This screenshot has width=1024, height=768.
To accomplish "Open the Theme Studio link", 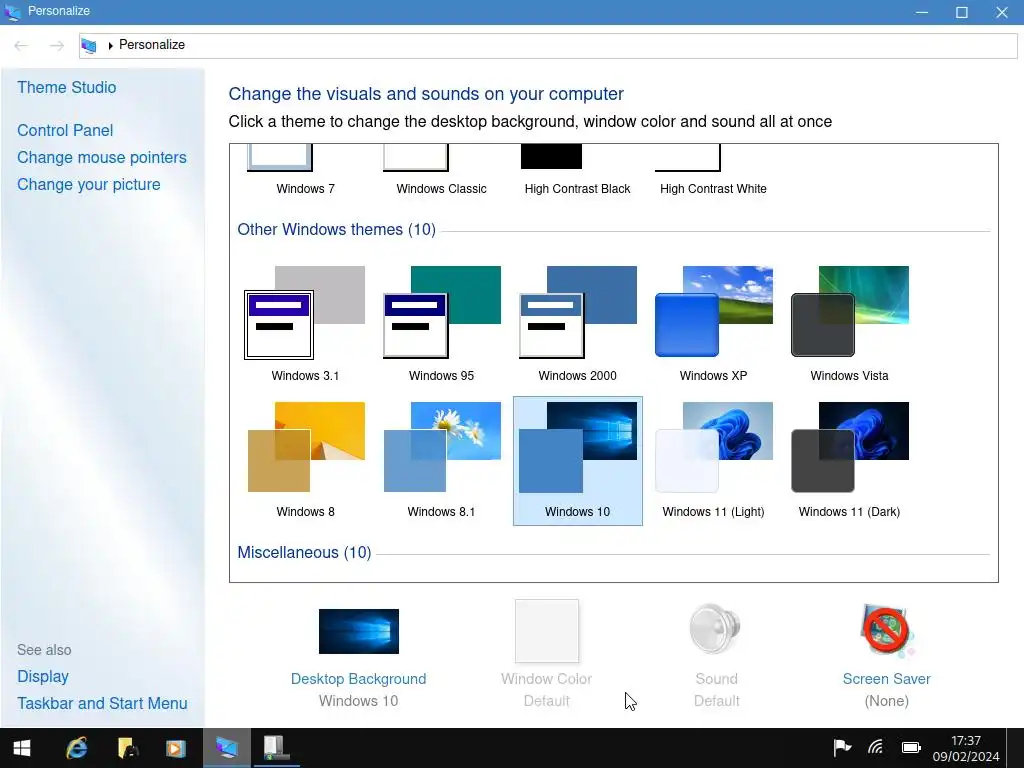I will pyautogui.click(x=67, y=88).
